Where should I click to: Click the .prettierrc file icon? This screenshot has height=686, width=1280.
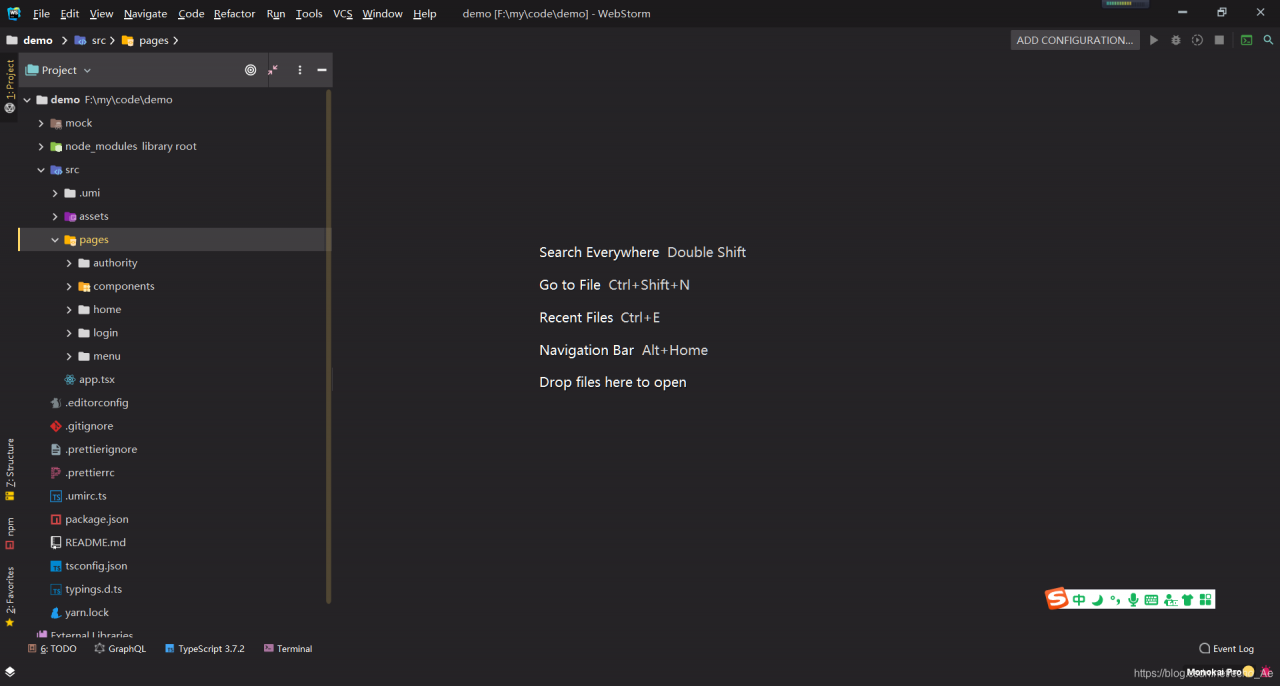pyautogui.click(x=56, y=473)
